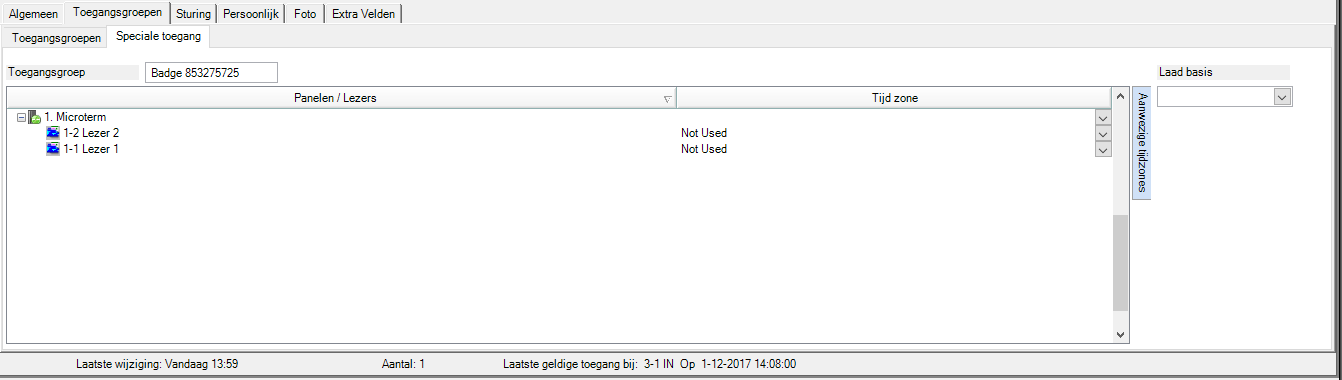Switch to the Algemeen tab
Screen dimensions: 1342x380
point(33,14)
